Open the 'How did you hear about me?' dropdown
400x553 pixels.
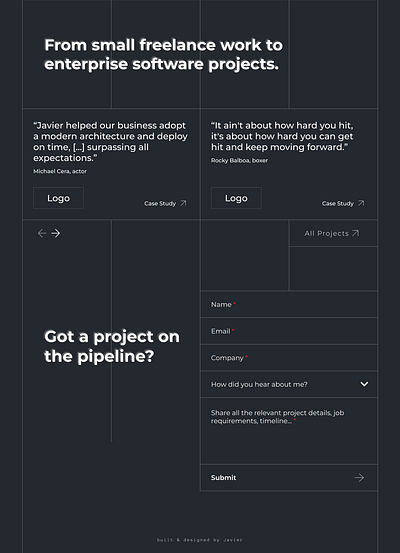[x=289, y=384]
